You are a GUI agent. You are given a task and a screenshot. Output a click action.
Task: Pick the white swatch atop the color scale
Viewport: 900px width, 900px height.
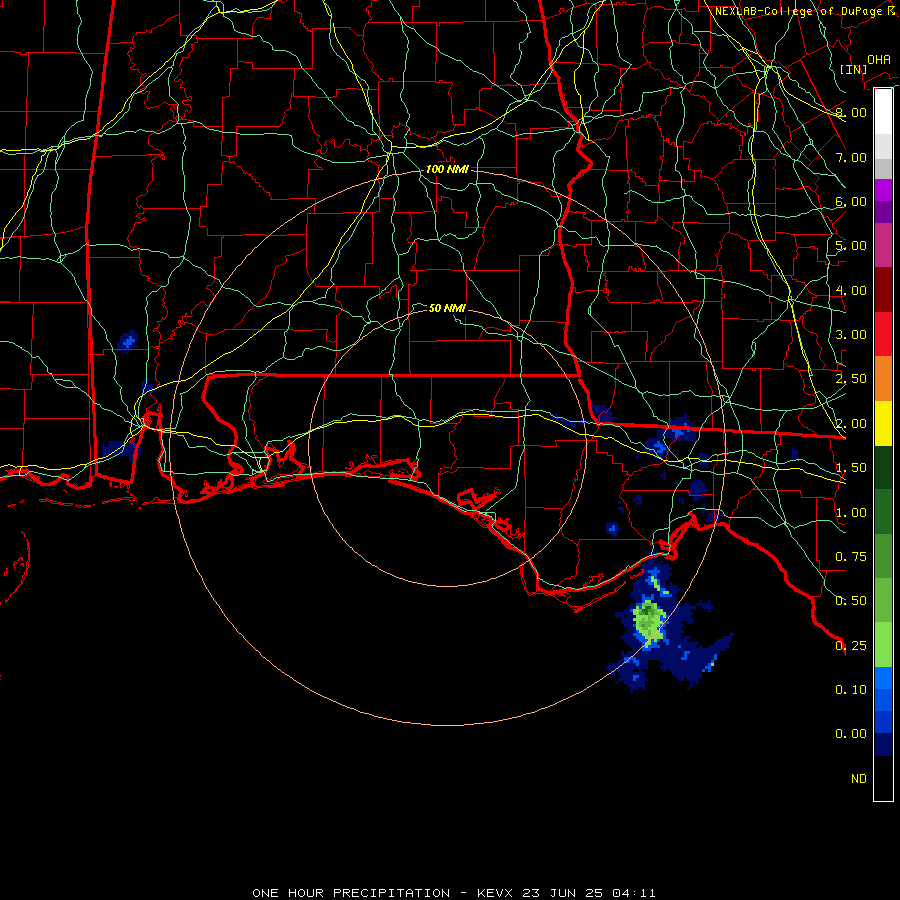(883, 112)
